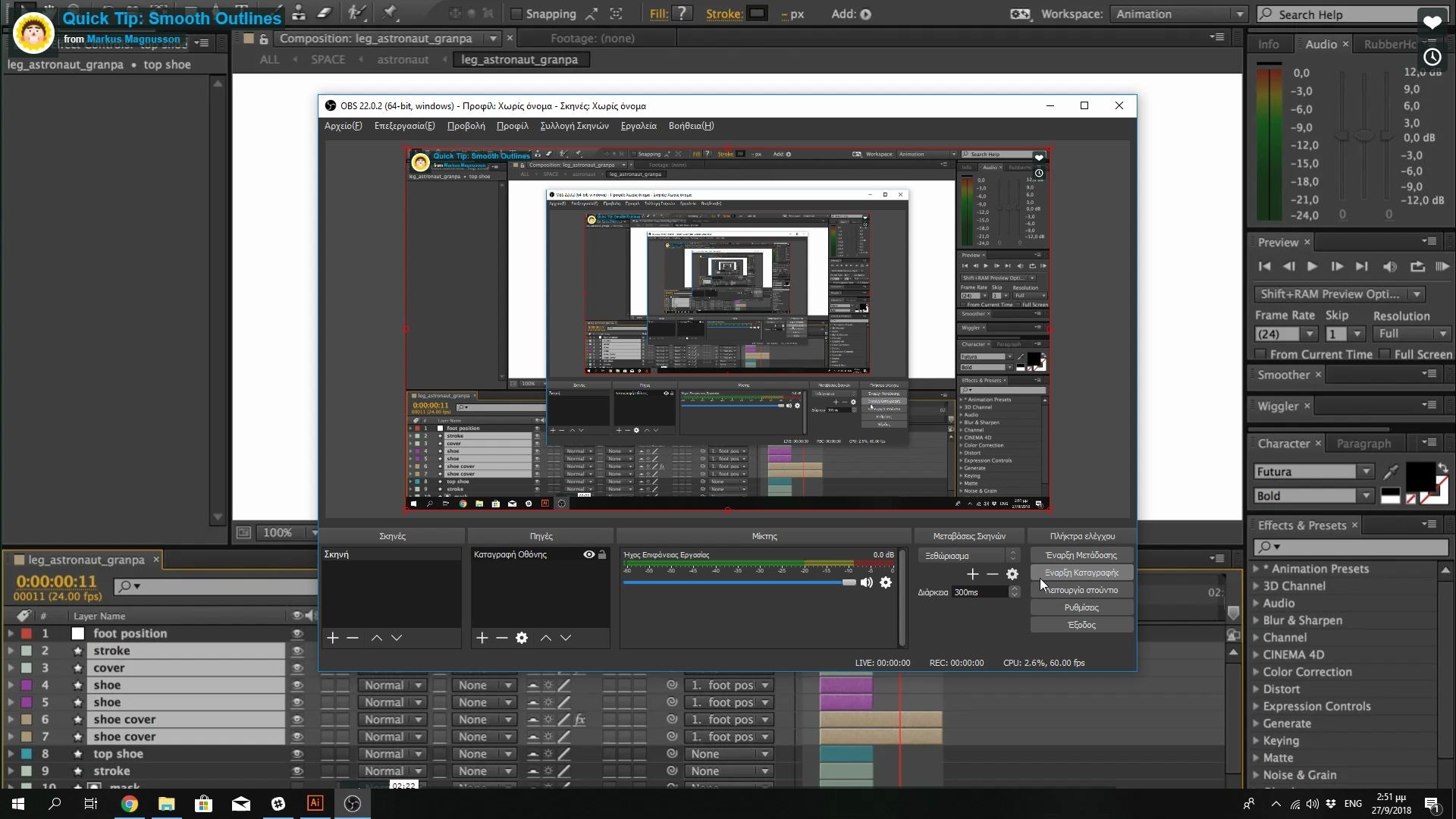Click the OBS mixer speaker mute icon
Image resolution: width=1456 pixels, height=819 pixels.
tap(866, 582)
